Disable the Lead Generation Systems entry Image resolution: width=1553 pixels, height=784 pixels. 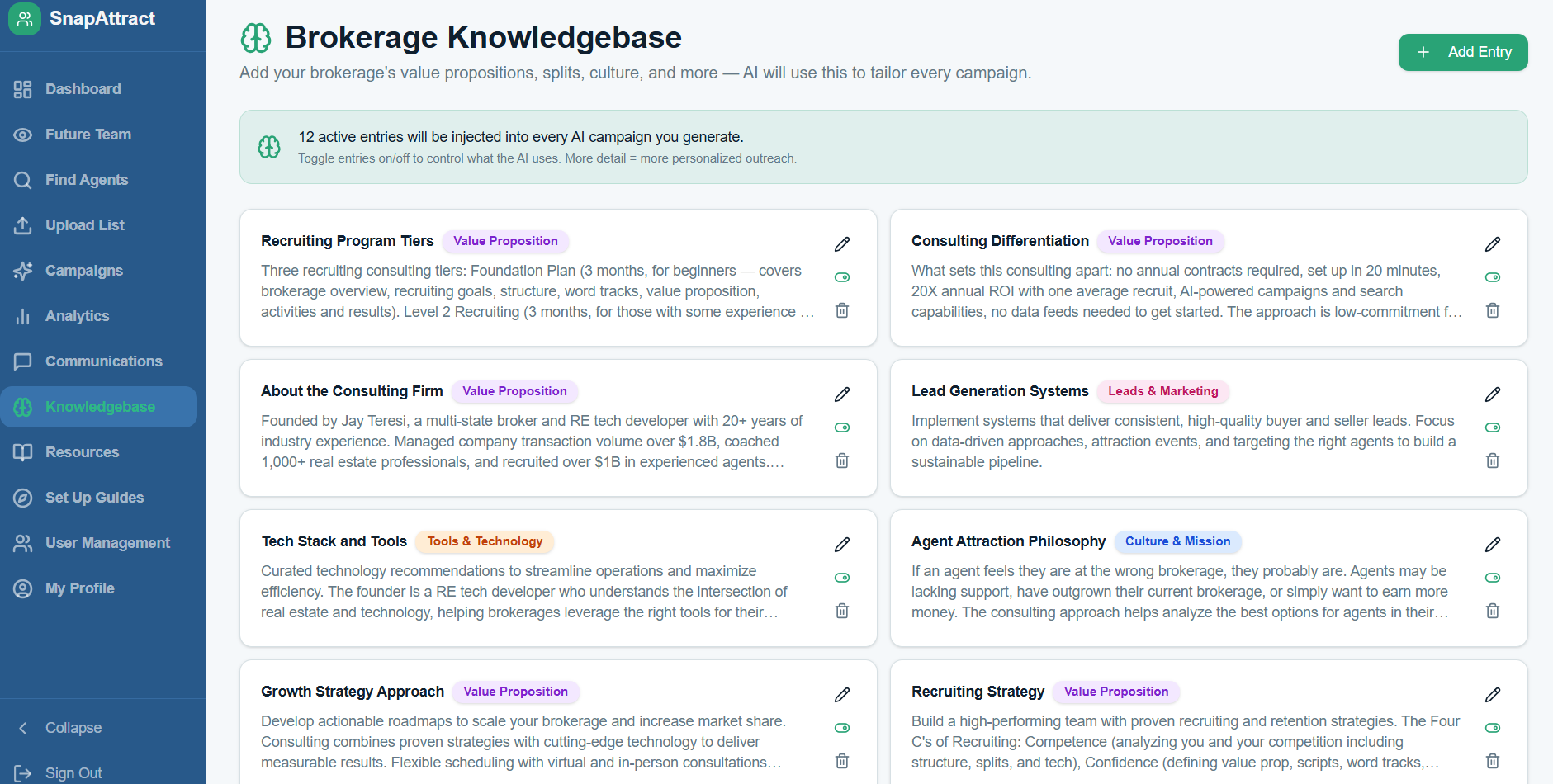tap(1493, 427)
